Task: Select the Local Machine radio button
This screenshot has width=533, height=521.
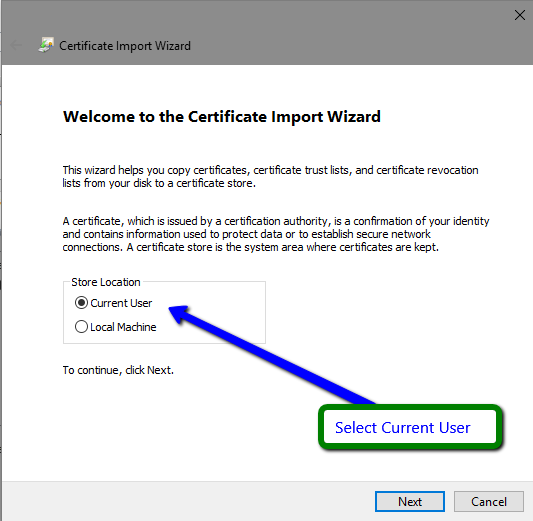Action: (x=81, y=327)
